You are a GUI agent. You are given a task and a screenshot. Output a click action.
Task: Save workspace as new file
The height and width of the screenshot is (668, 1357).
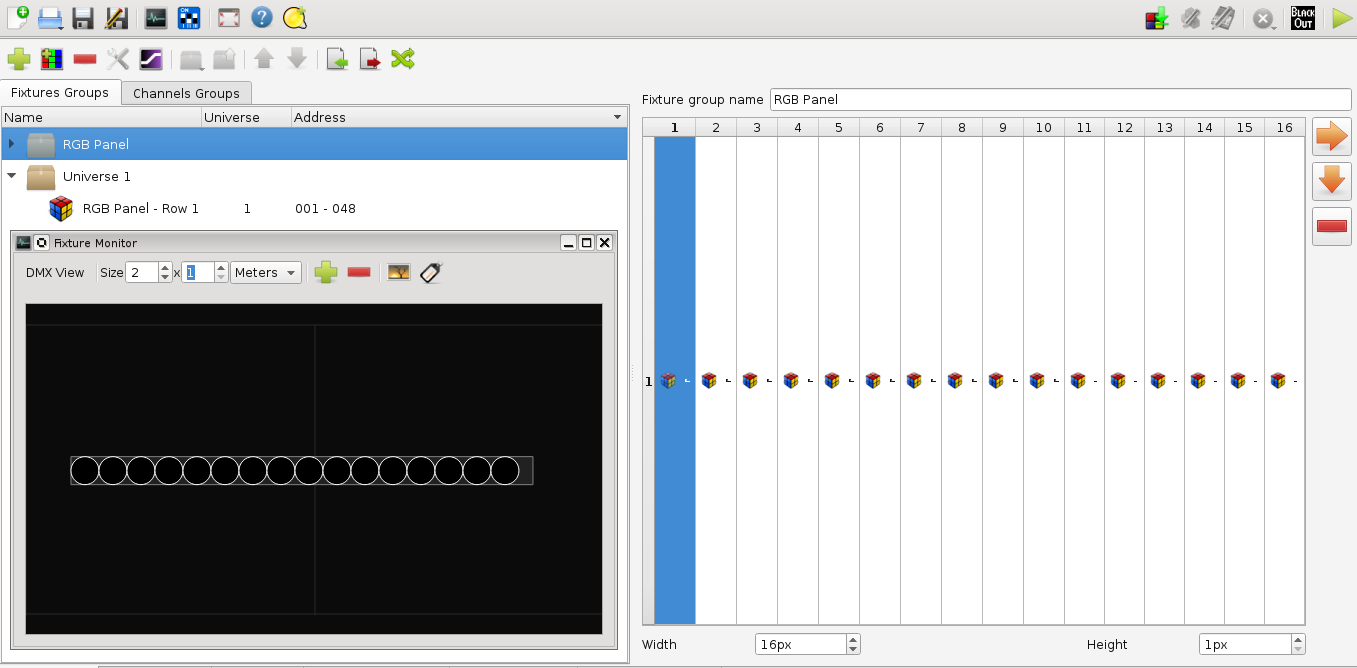116,17
